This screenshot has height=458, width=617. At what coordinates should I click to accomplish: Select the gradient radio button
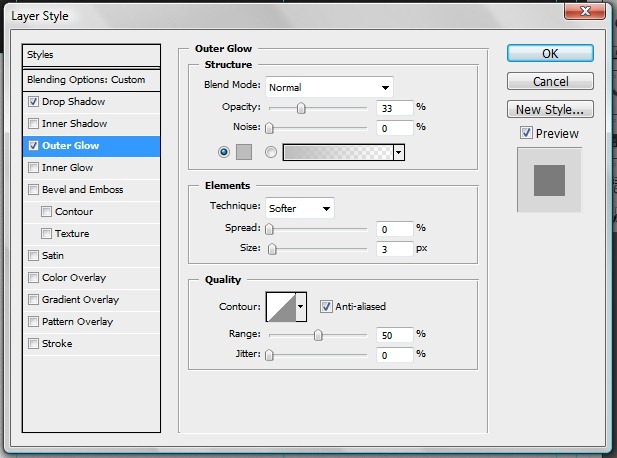(x=271, y=152)
